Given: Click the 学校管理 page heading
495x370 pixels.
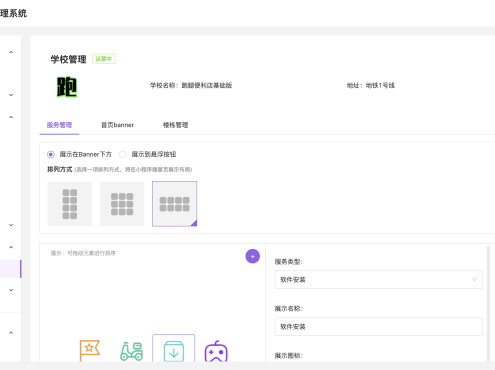Looking at the screenshot, I should pyautogui.click(x=68, y=59).
